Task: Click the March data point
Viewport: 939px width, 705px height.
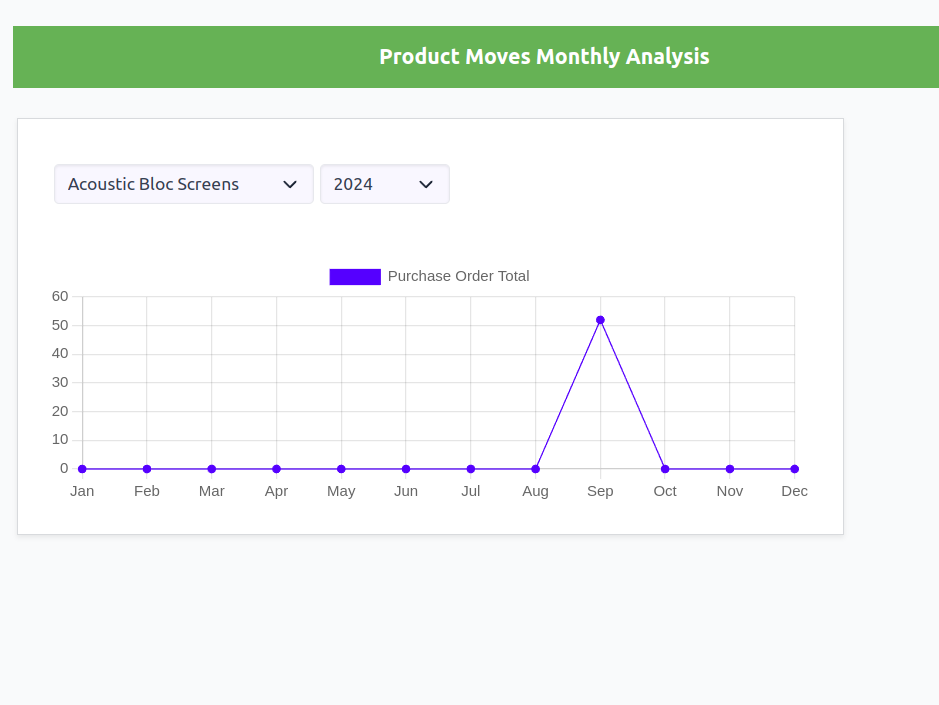Action: click(212, 469)
